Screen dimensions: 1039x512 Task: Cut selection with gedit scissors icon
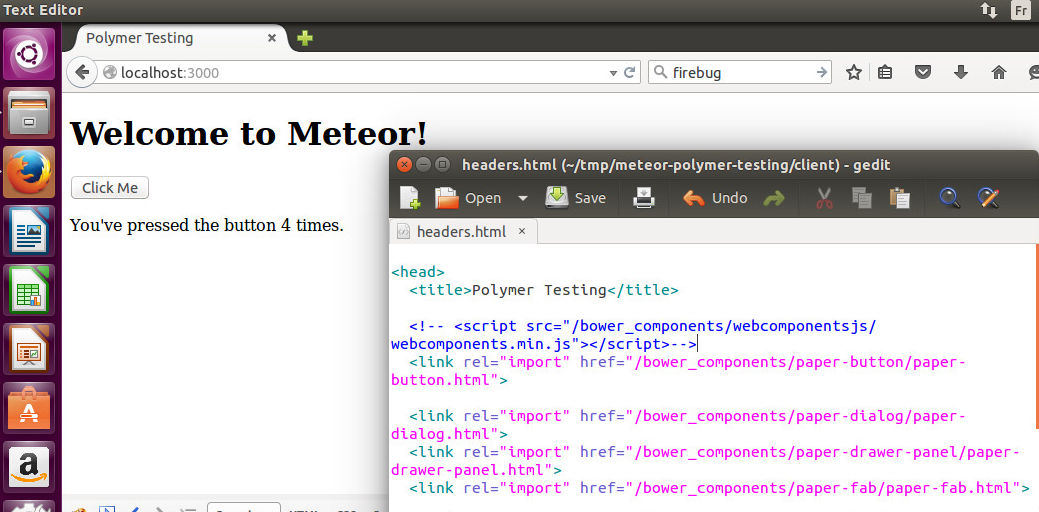[x=824, y=198]
